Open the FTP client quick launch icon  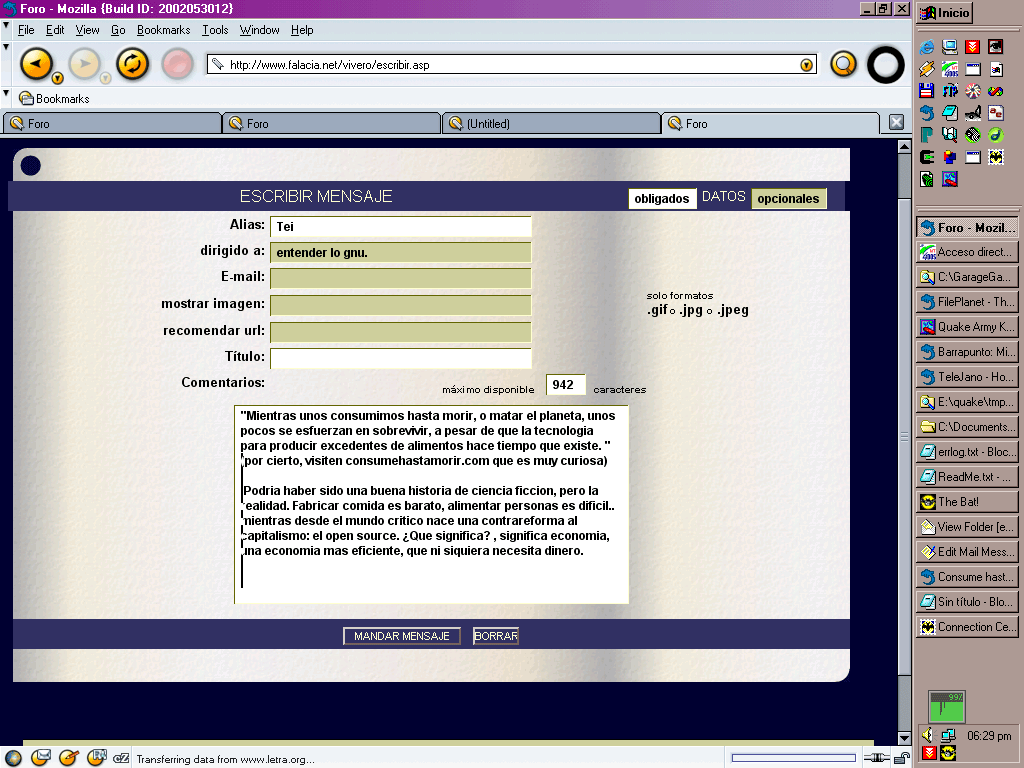(950, 91)
